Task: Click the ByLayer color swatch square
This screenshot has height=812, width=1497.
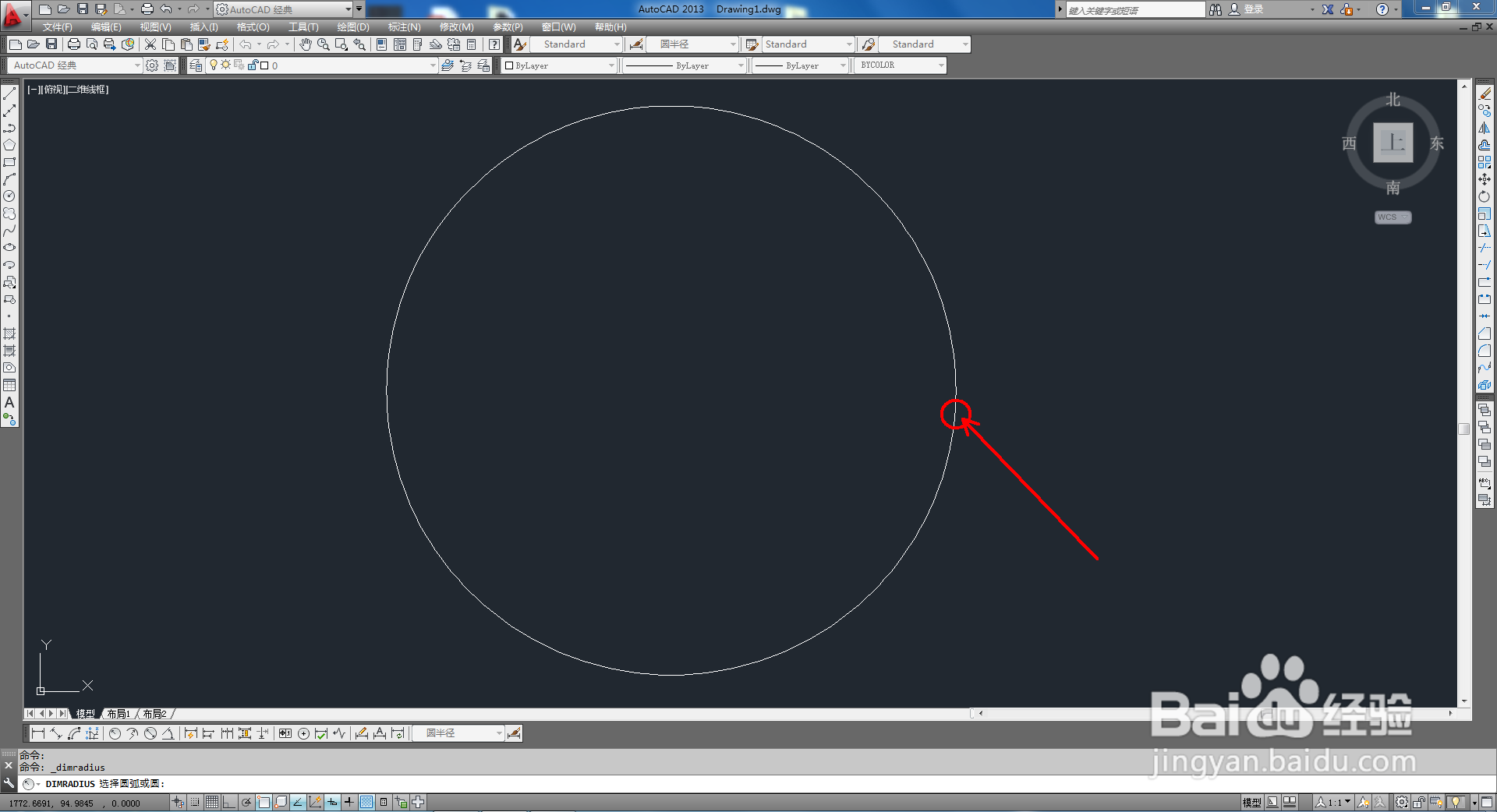Action: point(509,65)
